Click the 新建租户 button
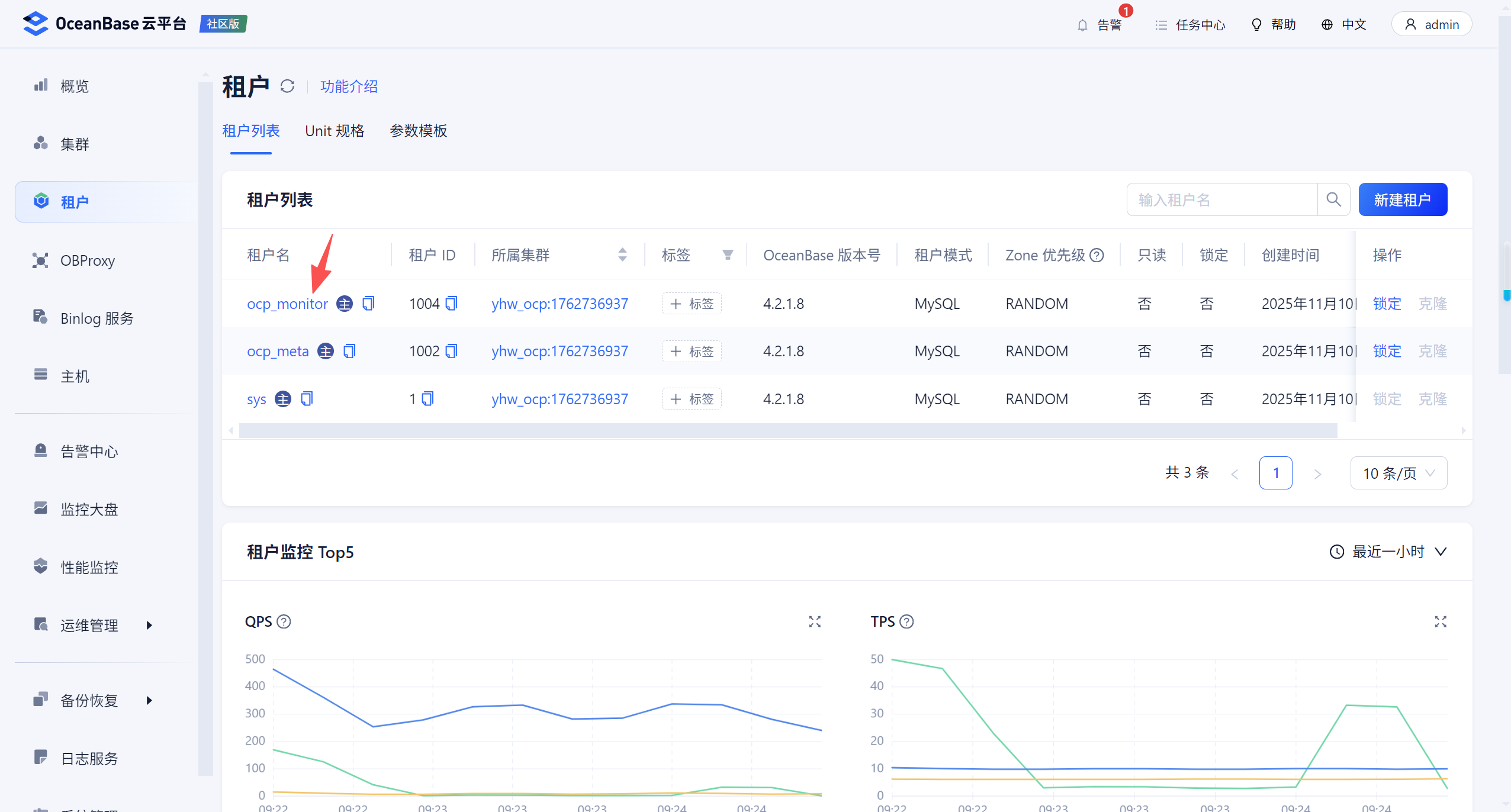The image size is (1511, 812). 1402,199
